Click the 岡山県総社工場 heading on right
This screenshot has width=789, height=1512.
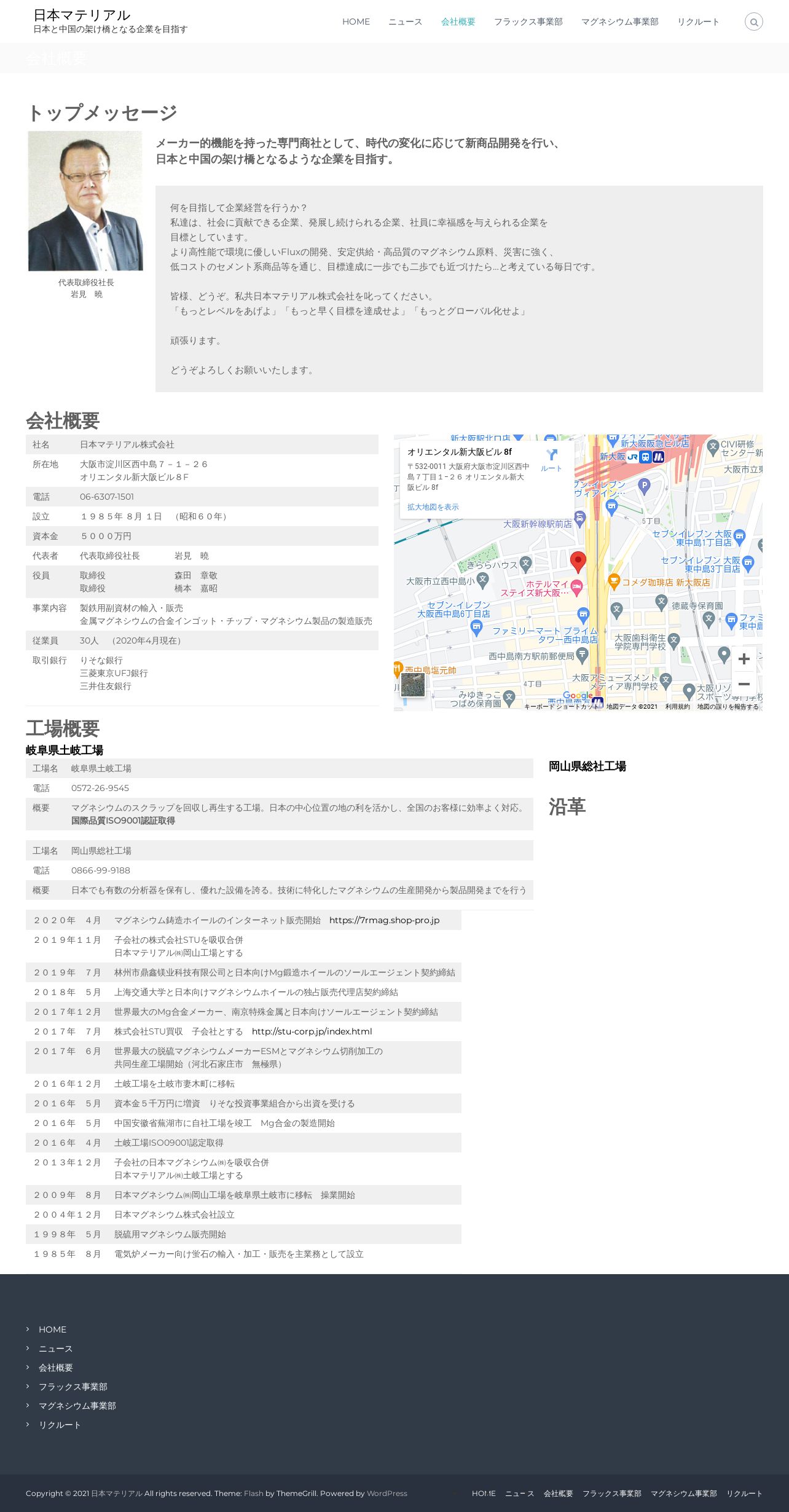[587, 766]
